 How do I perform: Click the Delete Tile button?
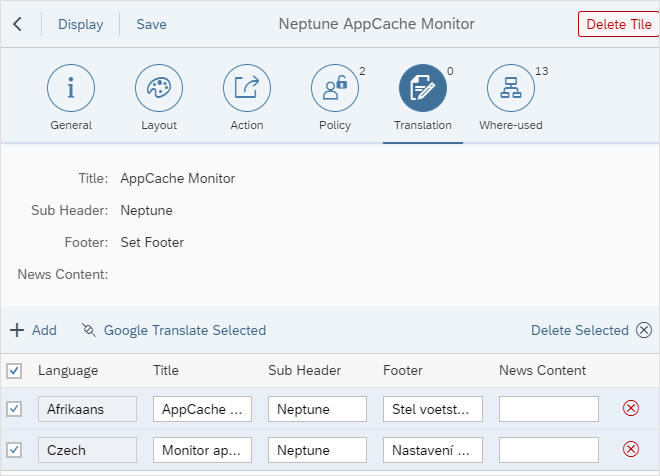tap(619, 24)
